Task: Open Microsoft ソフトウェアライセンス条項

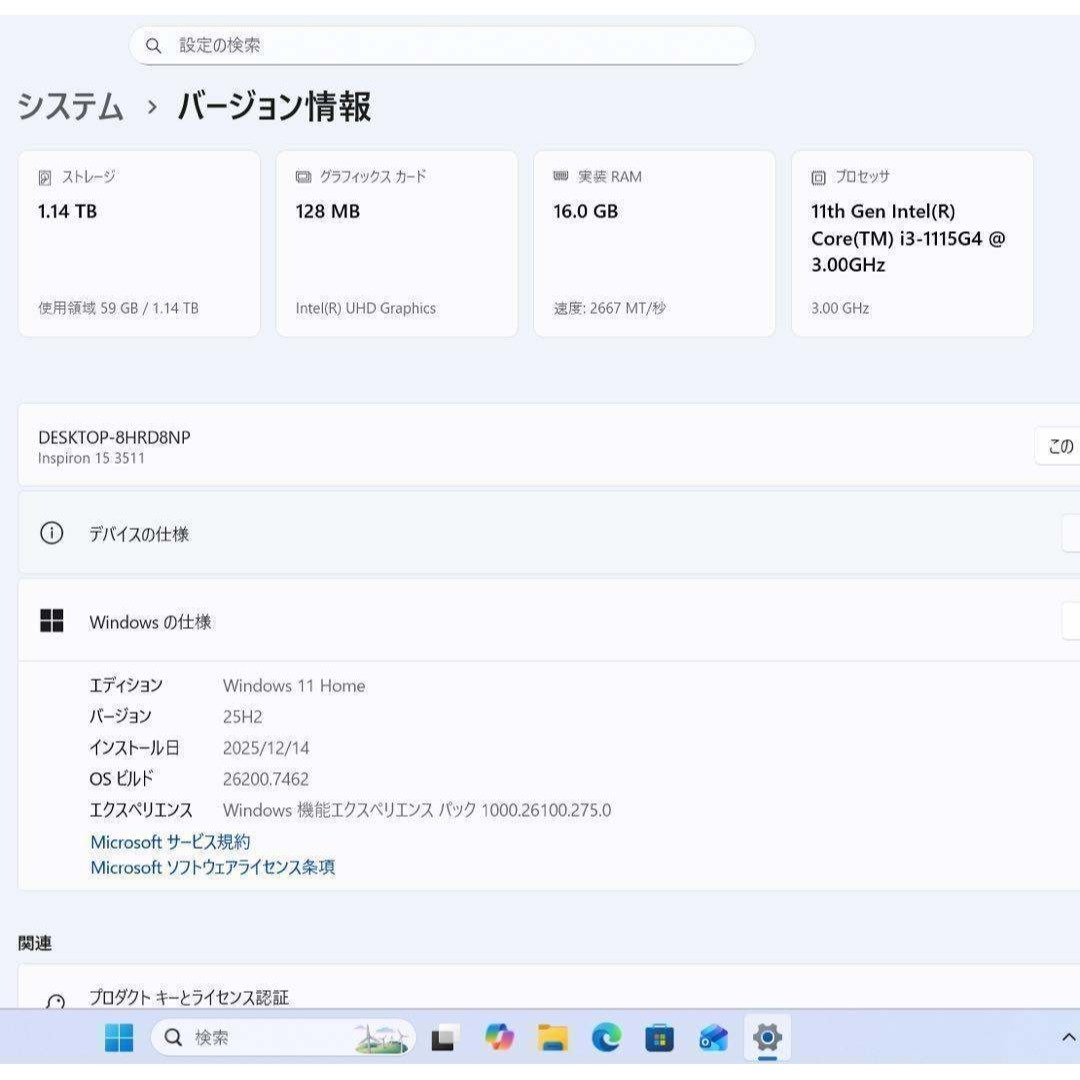Action: point(212,868)
